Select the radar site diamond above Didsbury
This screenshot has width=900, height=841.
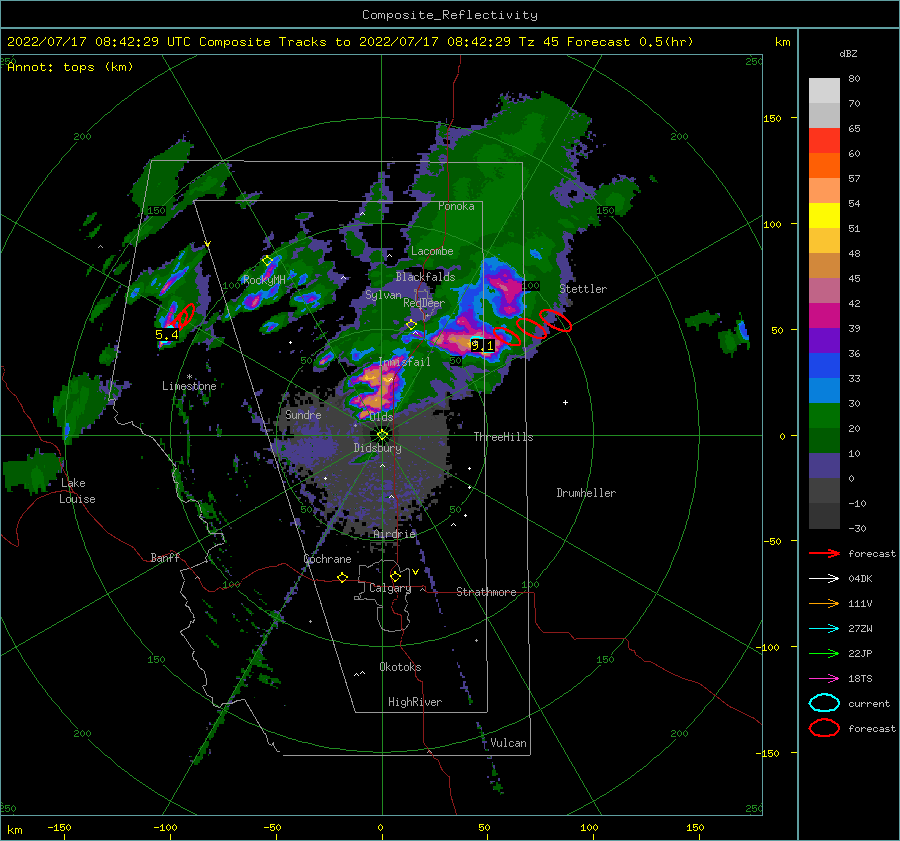pos(382,435)
